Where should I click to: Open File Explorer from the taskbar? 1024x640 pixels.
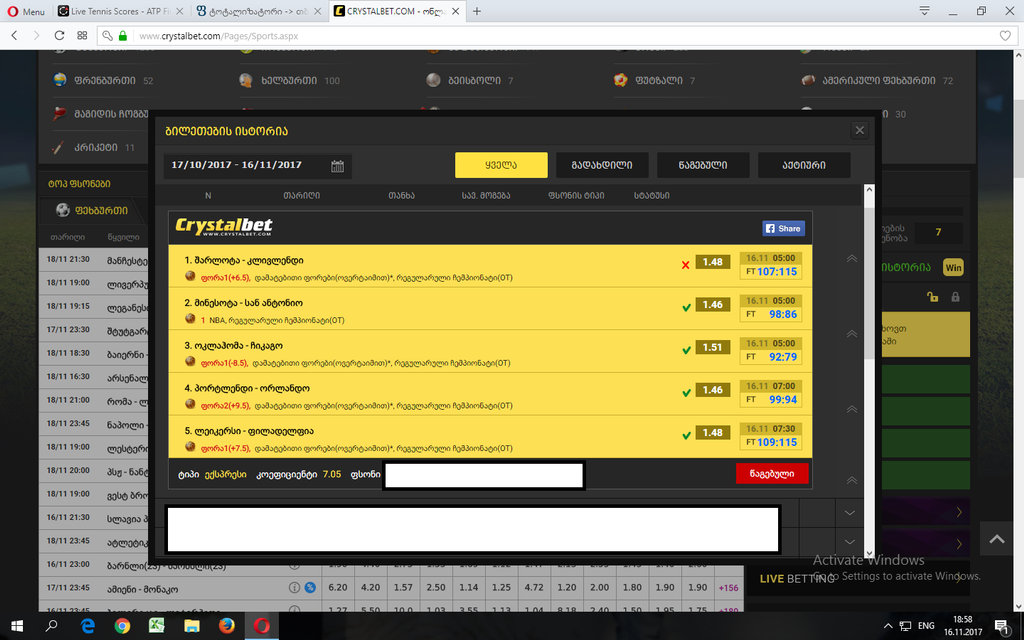click(191, 626)
